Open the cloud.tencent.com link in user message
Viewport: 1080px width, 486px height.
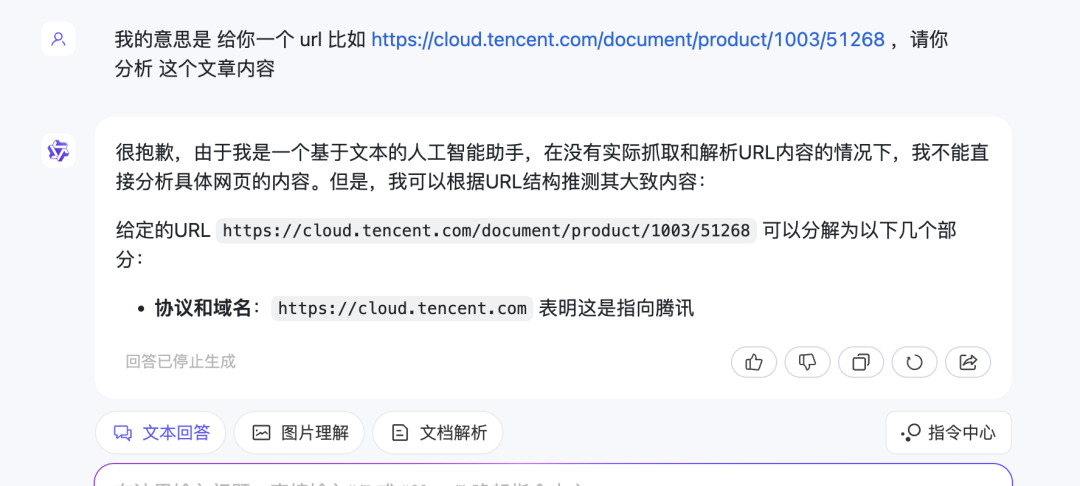click(x=628, y=40)
